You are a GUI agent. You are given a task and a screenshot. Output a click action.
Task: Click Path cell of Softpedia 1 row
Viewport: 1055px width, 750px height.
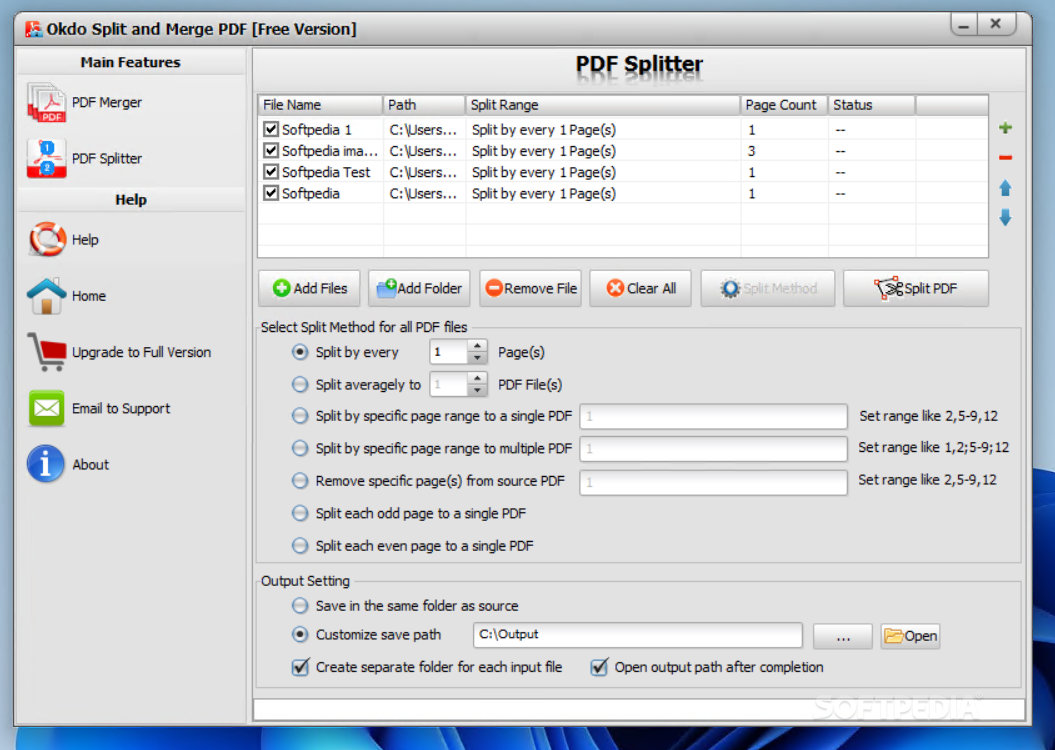423,129
